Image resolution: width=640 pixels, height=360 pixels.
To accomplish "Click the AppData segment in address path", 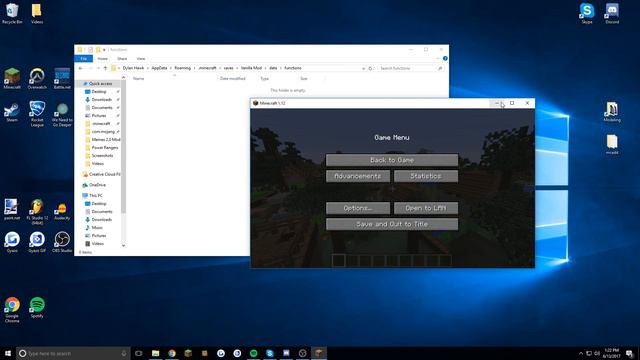I will [x=159, y=68].
